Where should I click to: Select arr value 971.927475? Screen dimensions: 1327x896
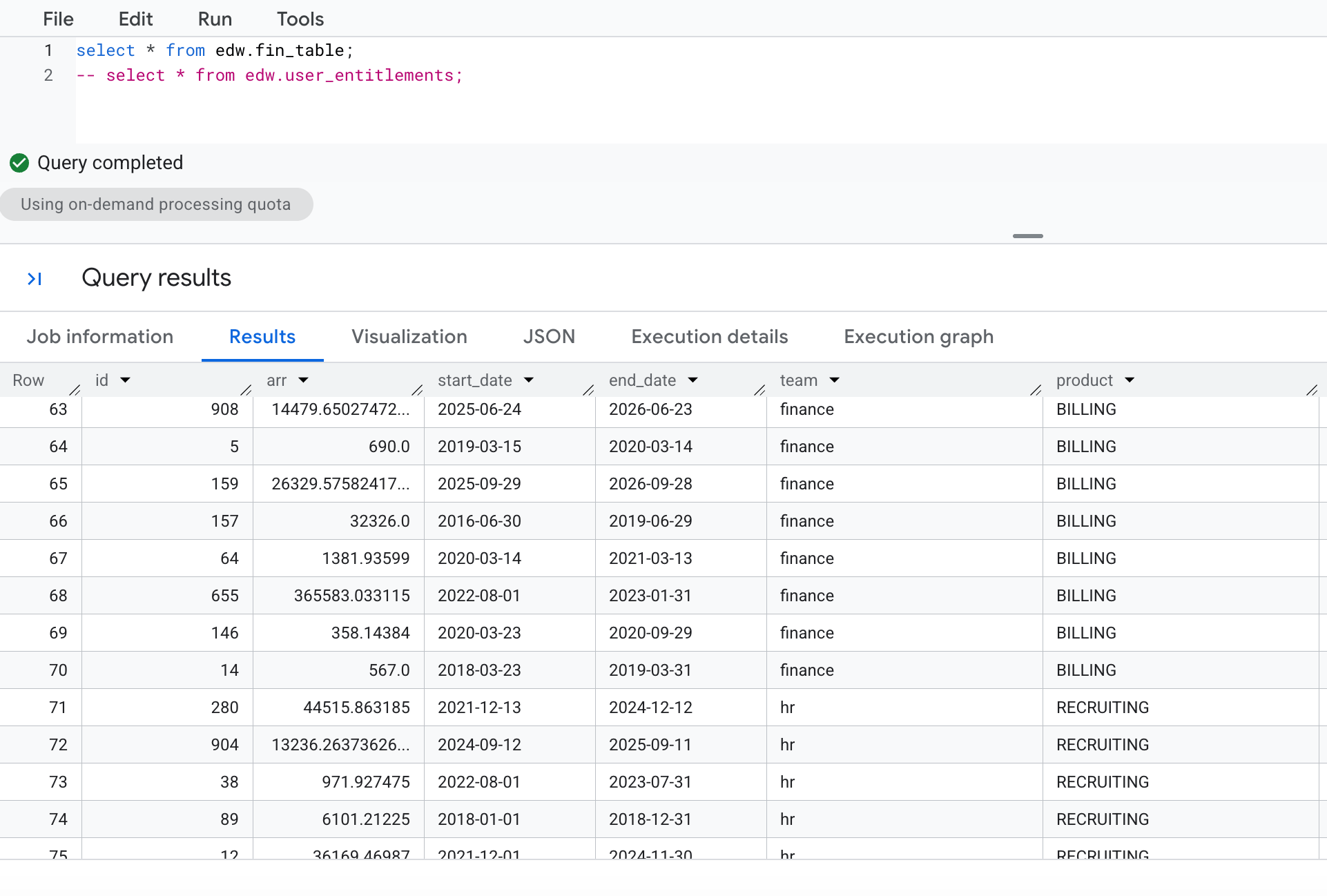[366, 782]
